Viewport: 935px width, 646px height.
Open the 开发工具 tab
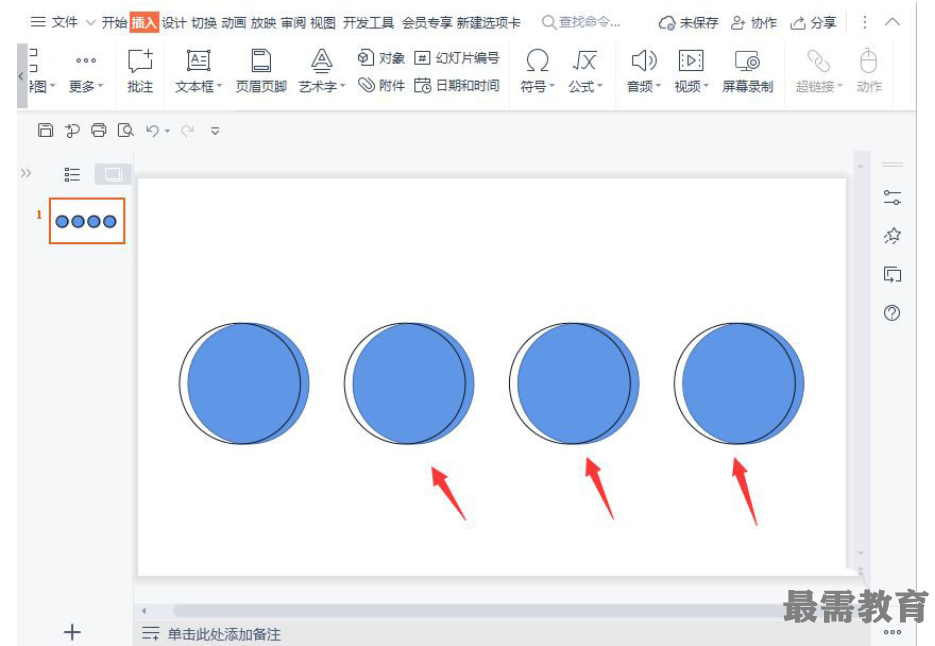[368, 23]
